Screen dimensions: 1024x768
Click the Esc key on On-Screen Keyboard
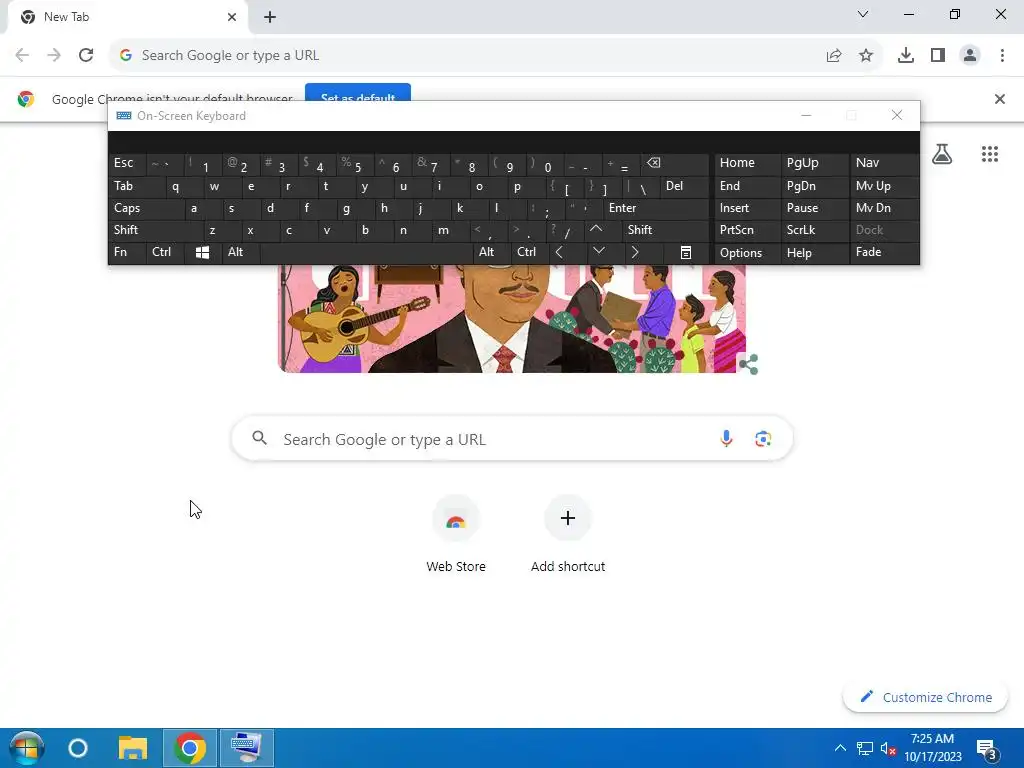(x=127, y=163)
